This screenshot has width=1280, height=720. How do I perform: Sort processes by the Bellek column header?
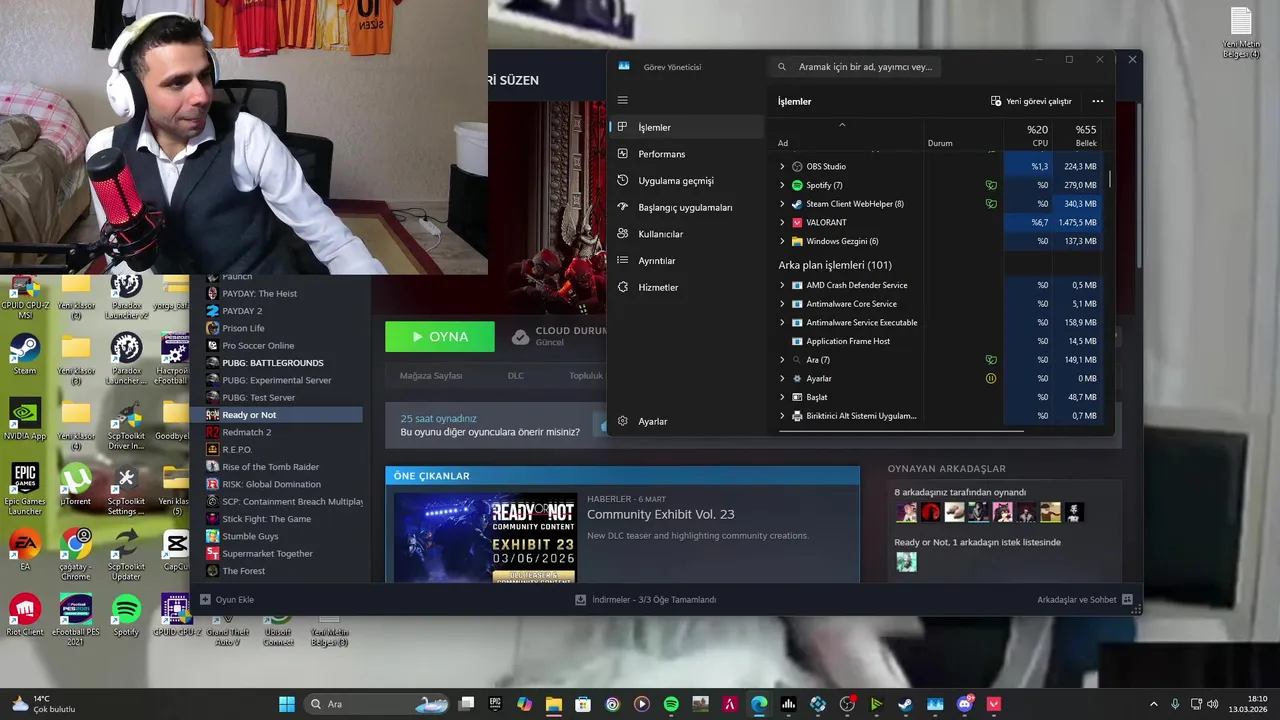point(1078,135)
